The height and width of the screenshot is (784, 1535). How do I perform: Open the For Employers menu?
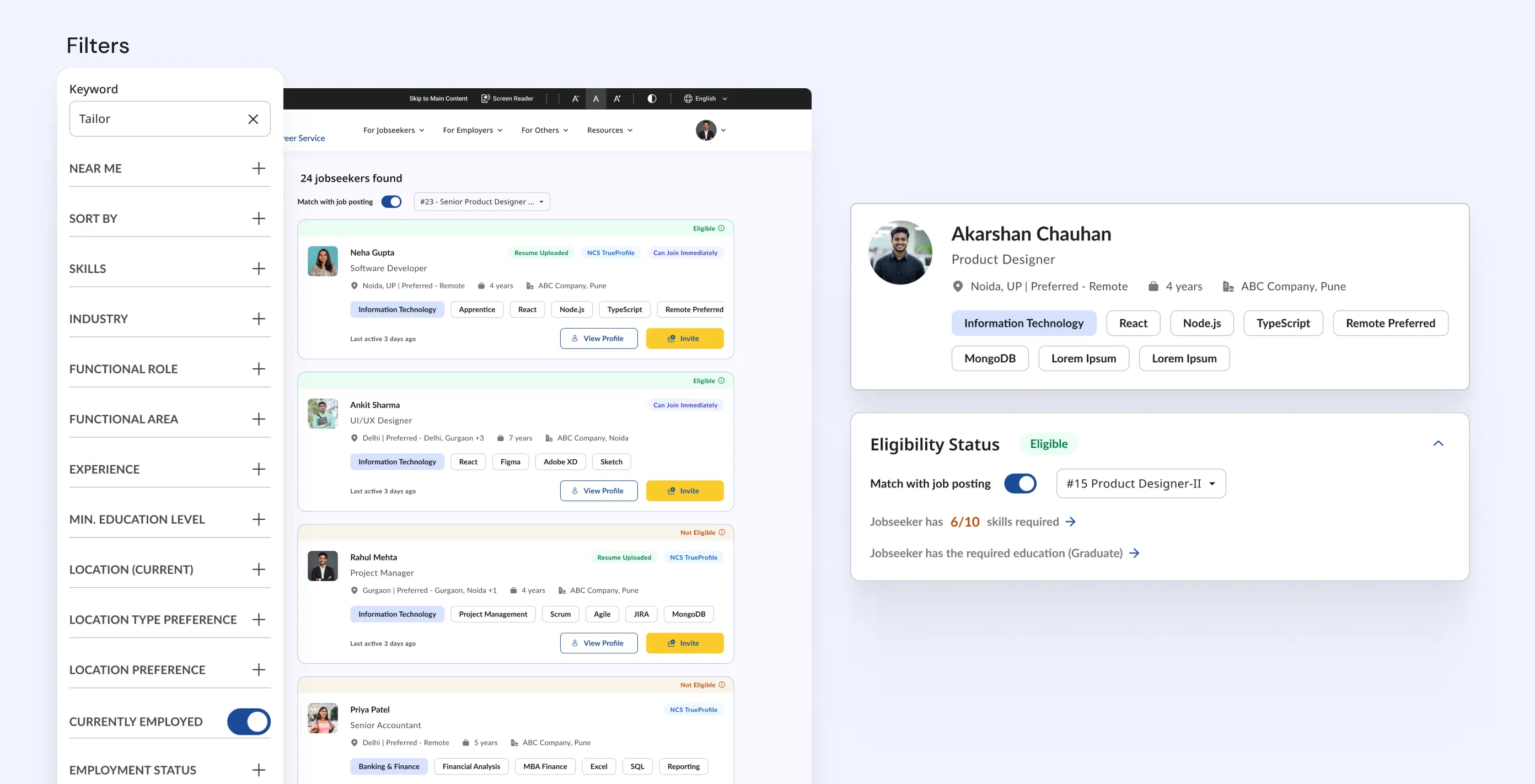point(473,130)
